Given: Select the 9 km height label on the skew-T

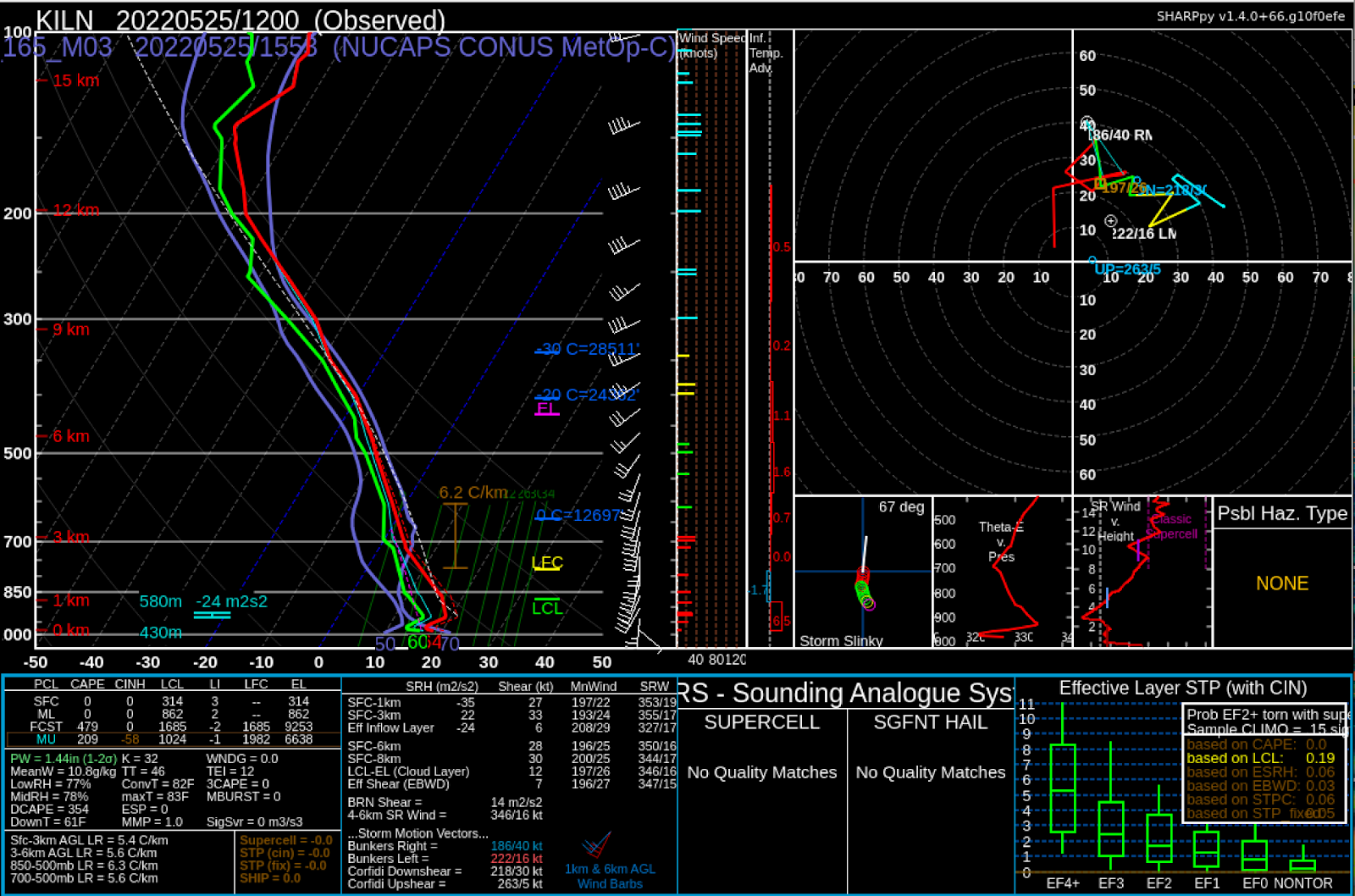Looking at the screenshot, I should click(71, 329).
